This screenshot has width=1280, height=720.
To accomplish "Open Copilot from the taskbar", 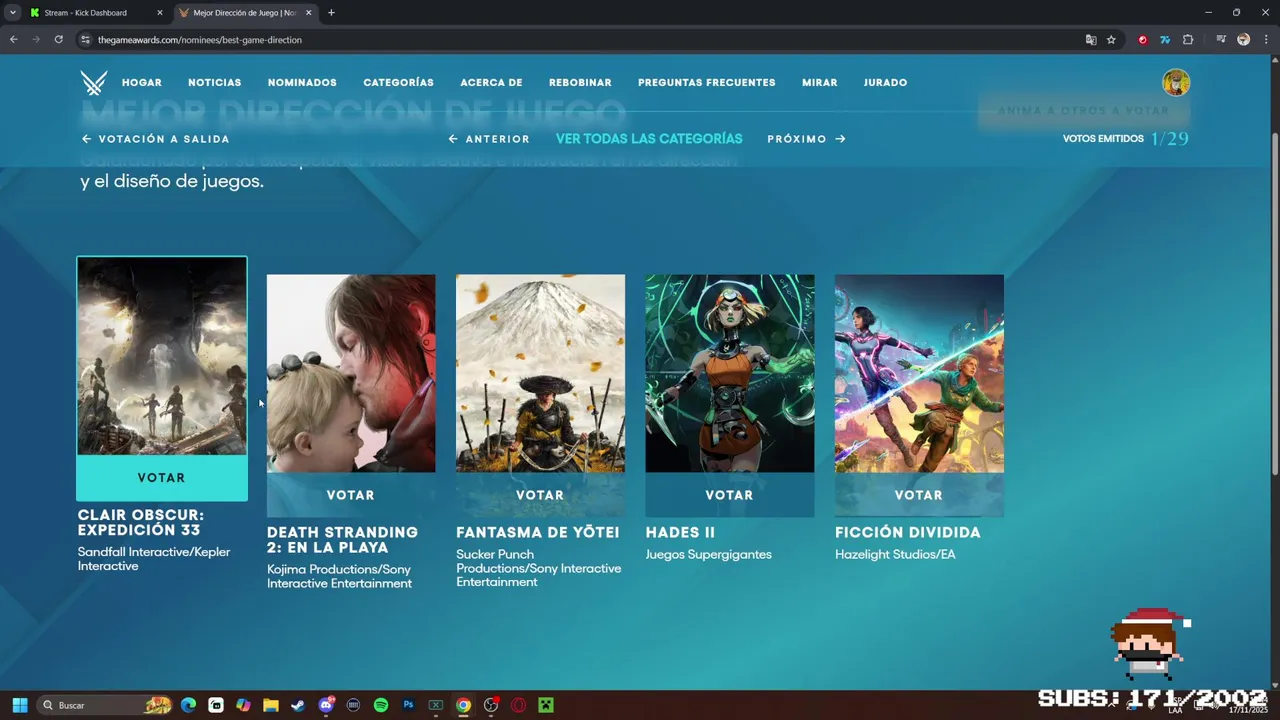I will [243, 705].
